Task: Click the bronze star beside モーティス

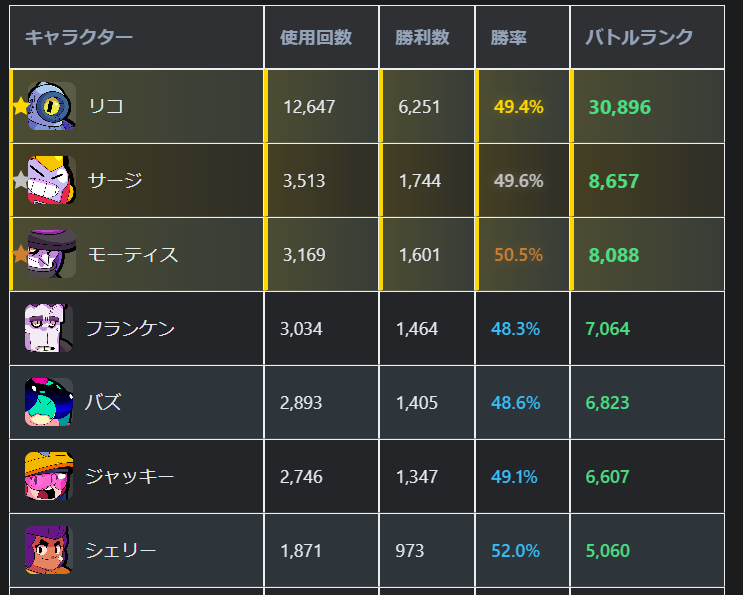Action: [20, 254]
